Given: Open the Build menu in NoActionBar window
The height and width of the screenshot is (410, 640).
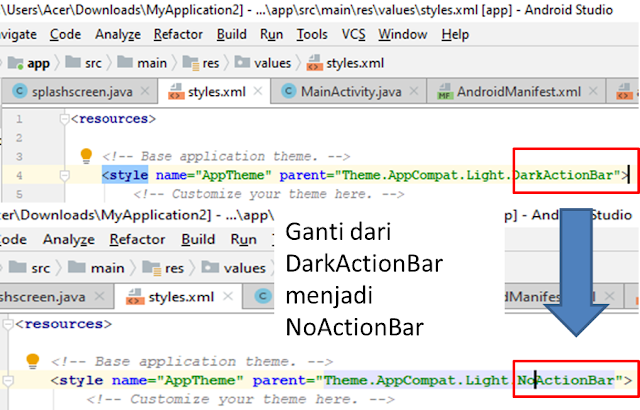Looking at the screenshot, I should pyautogui.click(x=198, y=239).
